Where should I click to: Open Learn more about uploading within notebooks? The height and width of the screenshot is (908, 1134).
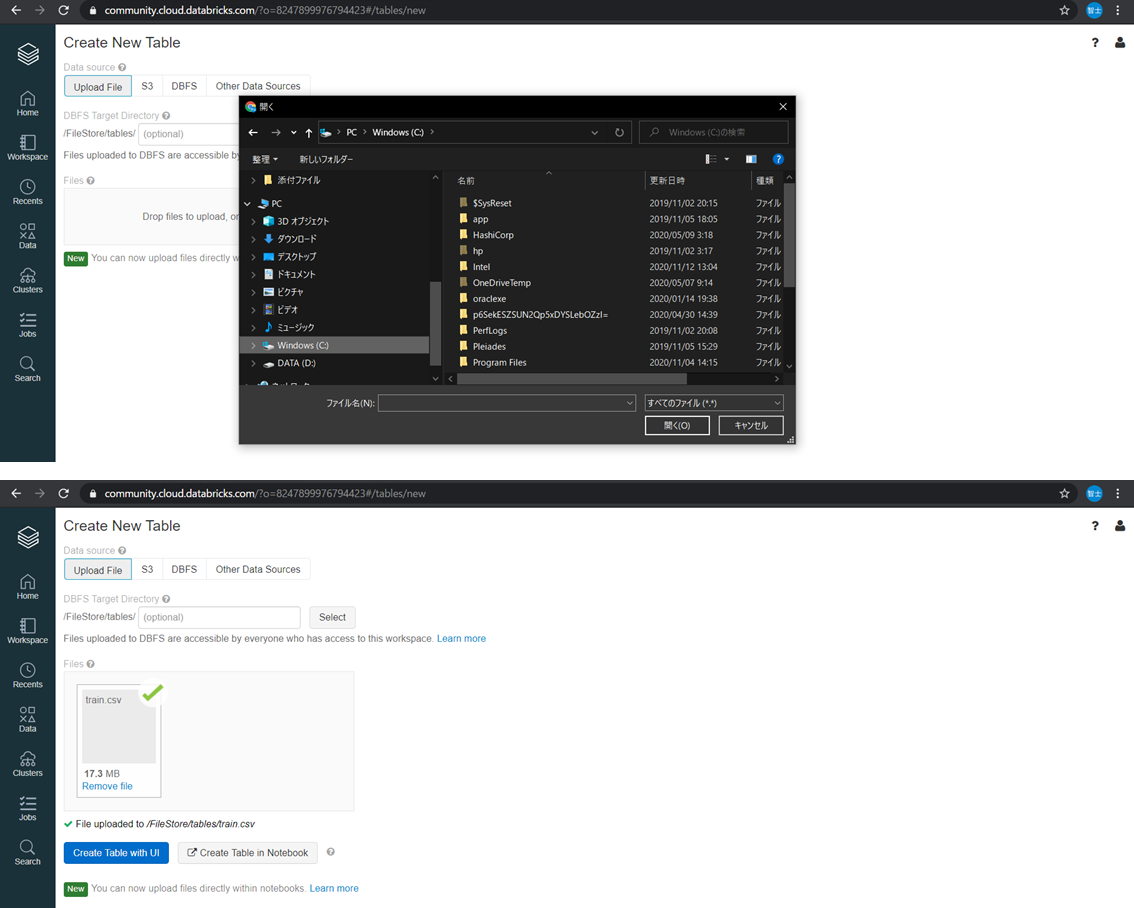tap(334, 888)
